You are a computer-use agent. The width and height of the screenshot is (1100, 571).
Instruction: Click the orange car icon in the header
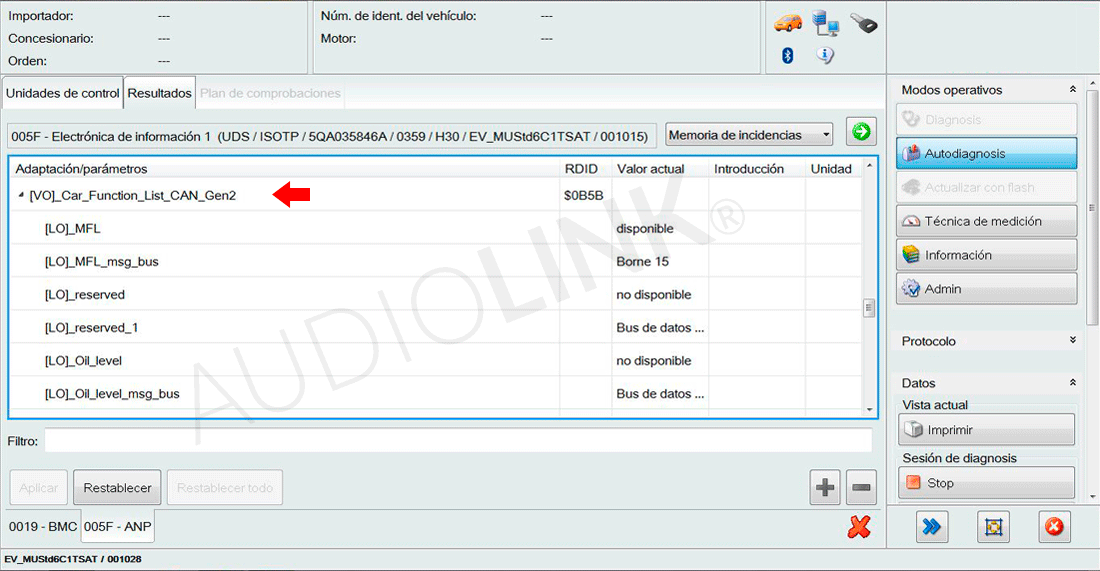click(788, 22)
